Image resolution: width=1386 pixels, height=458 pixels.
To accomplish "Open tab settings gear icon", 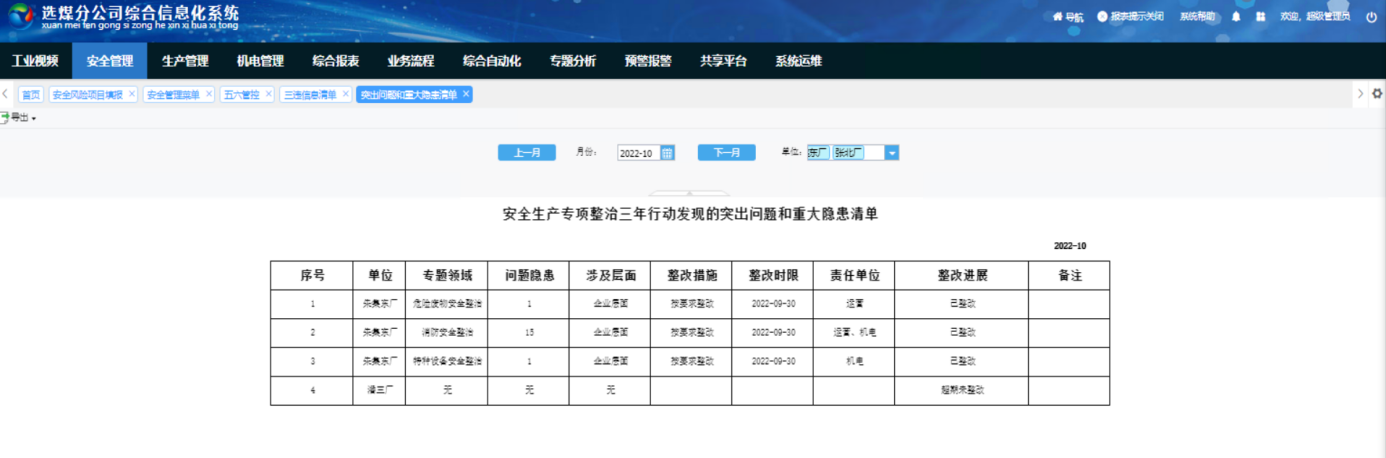I will [x=1377, y=93].
